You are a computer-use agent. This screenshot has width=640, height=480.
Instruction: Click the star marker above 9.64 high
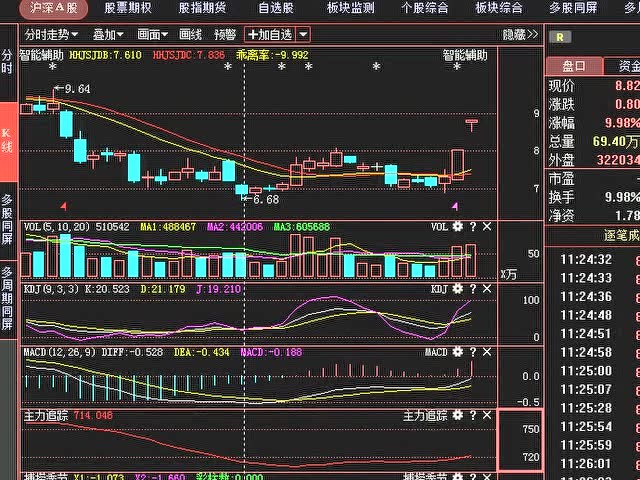(53, 67)
